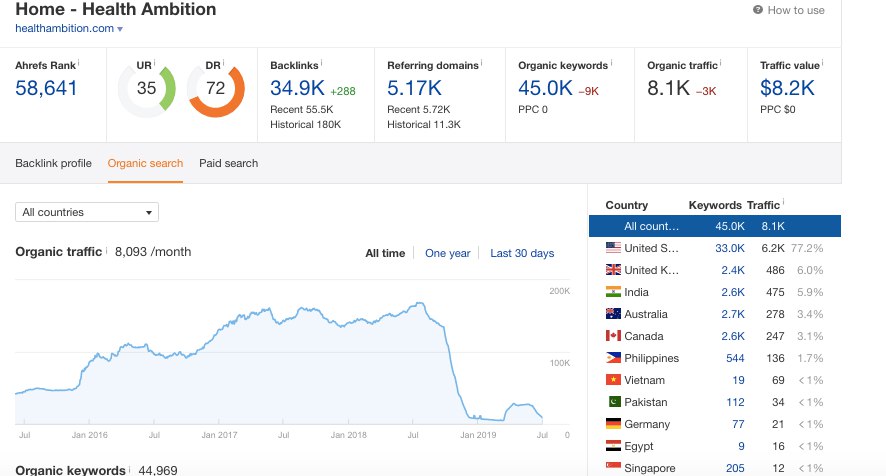This screenshot has width=886, height=476.
Task: Open the 19 keywords for Vietnam
Action: pos(739,380)
